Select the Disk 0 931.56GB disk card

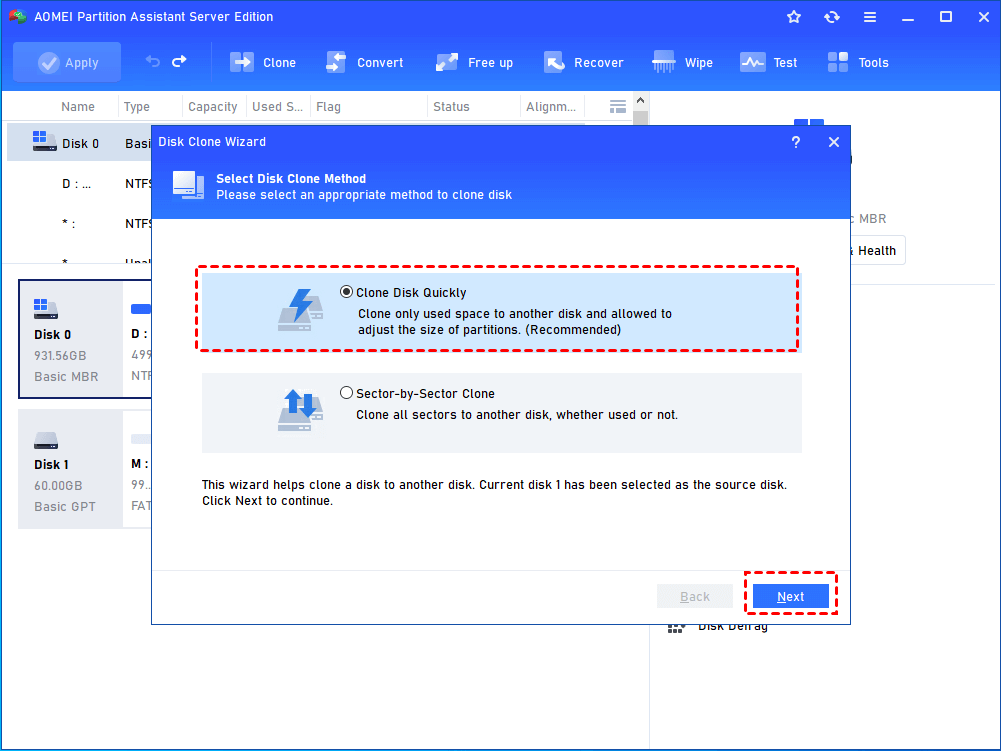71,339
